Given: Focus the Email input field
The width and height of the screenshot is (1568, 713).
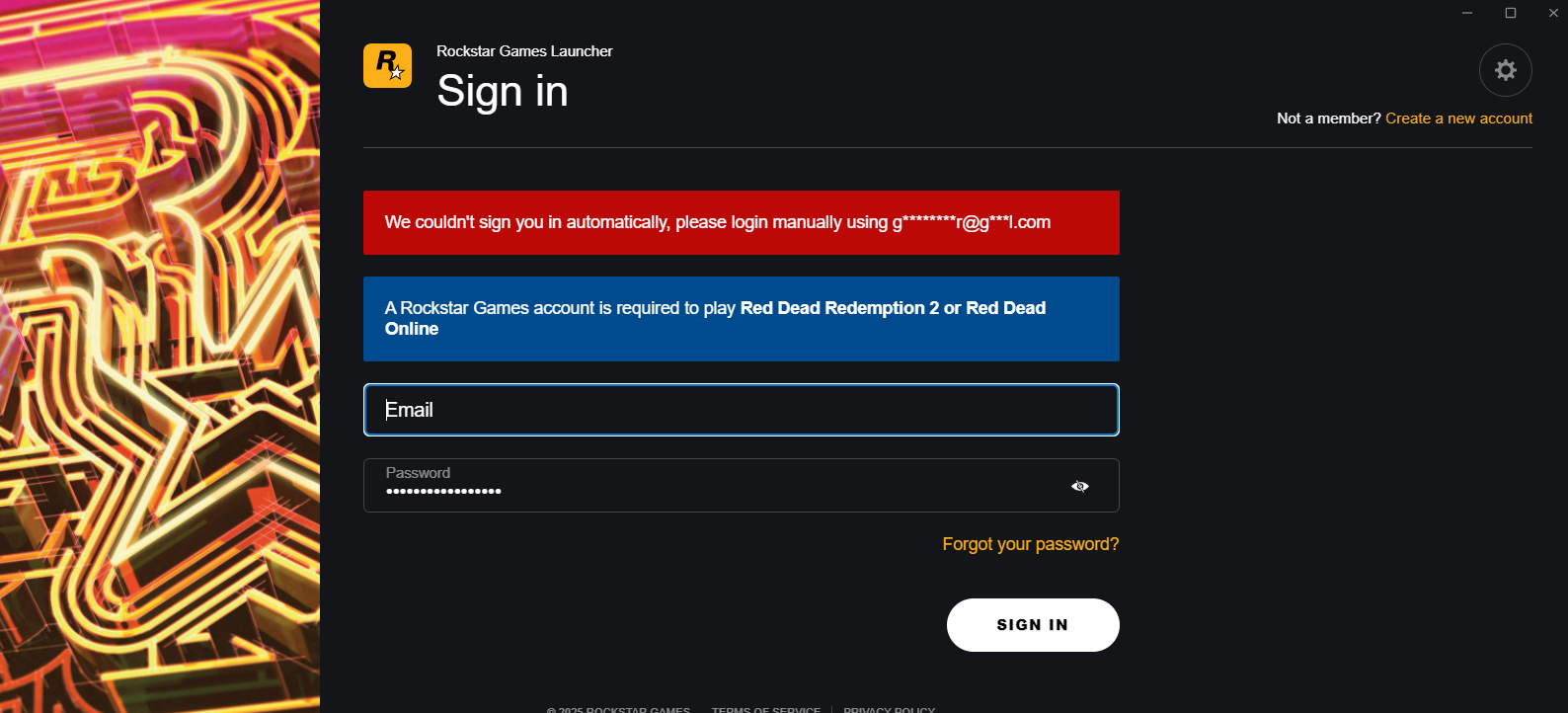Looking at the screenshot, I should (x=741, y=410).
